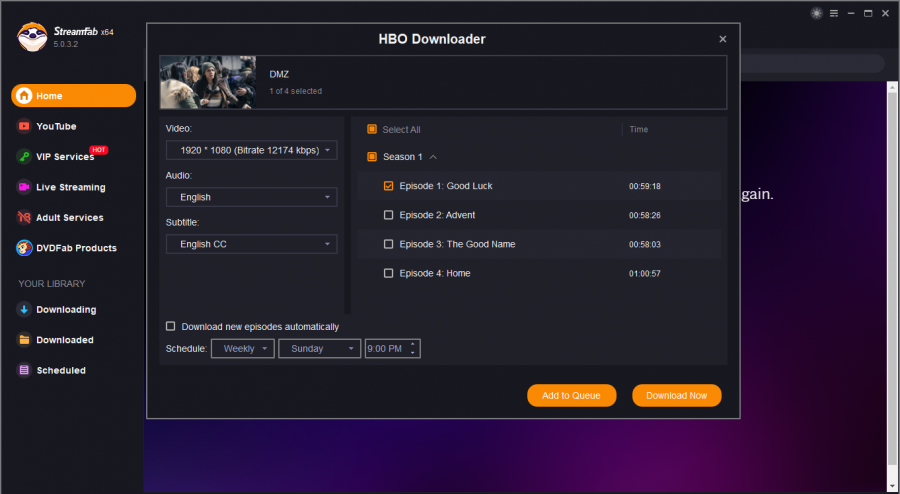Click the Downloading arrow icon

tap(24, 310)
